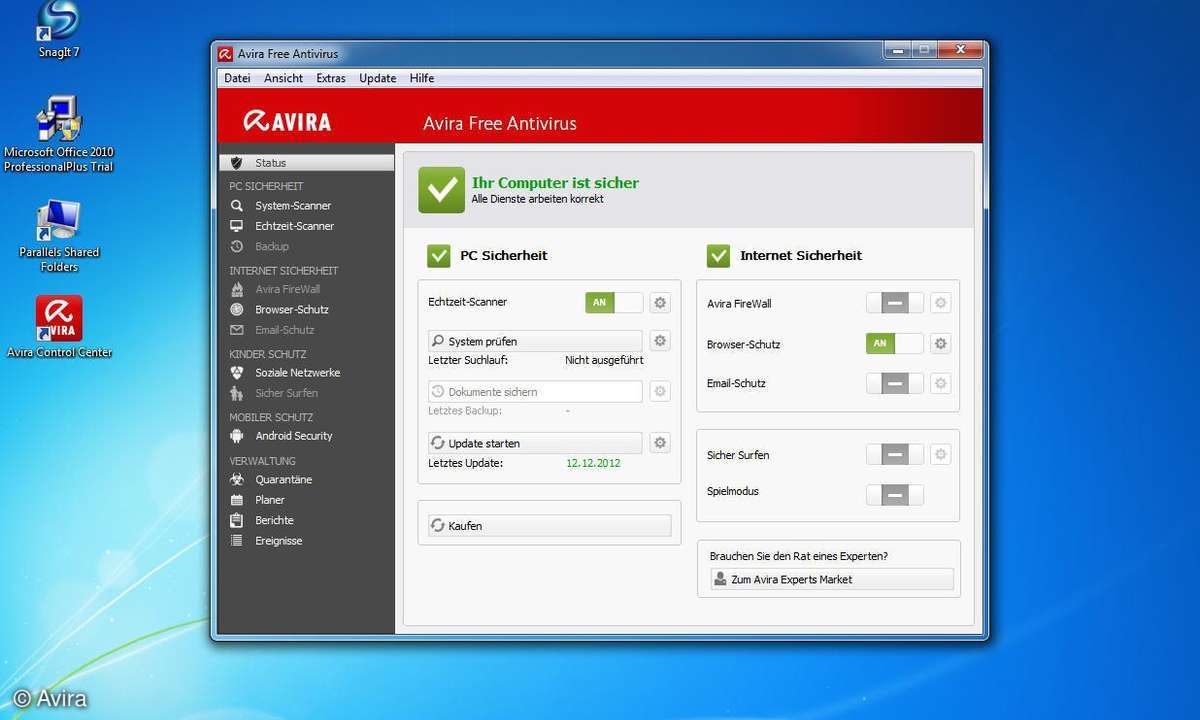Open gear settings beside System prüfen

(x=660, y=341)
